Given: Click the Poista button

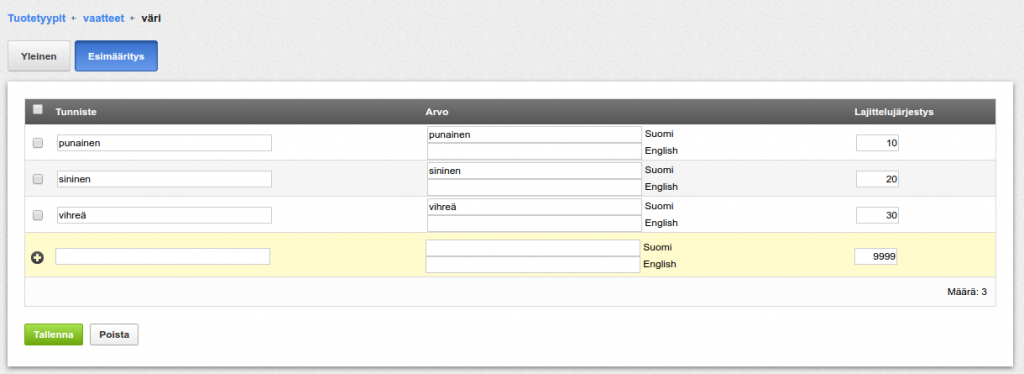Looking at the screenshot, I should (114, 334).
